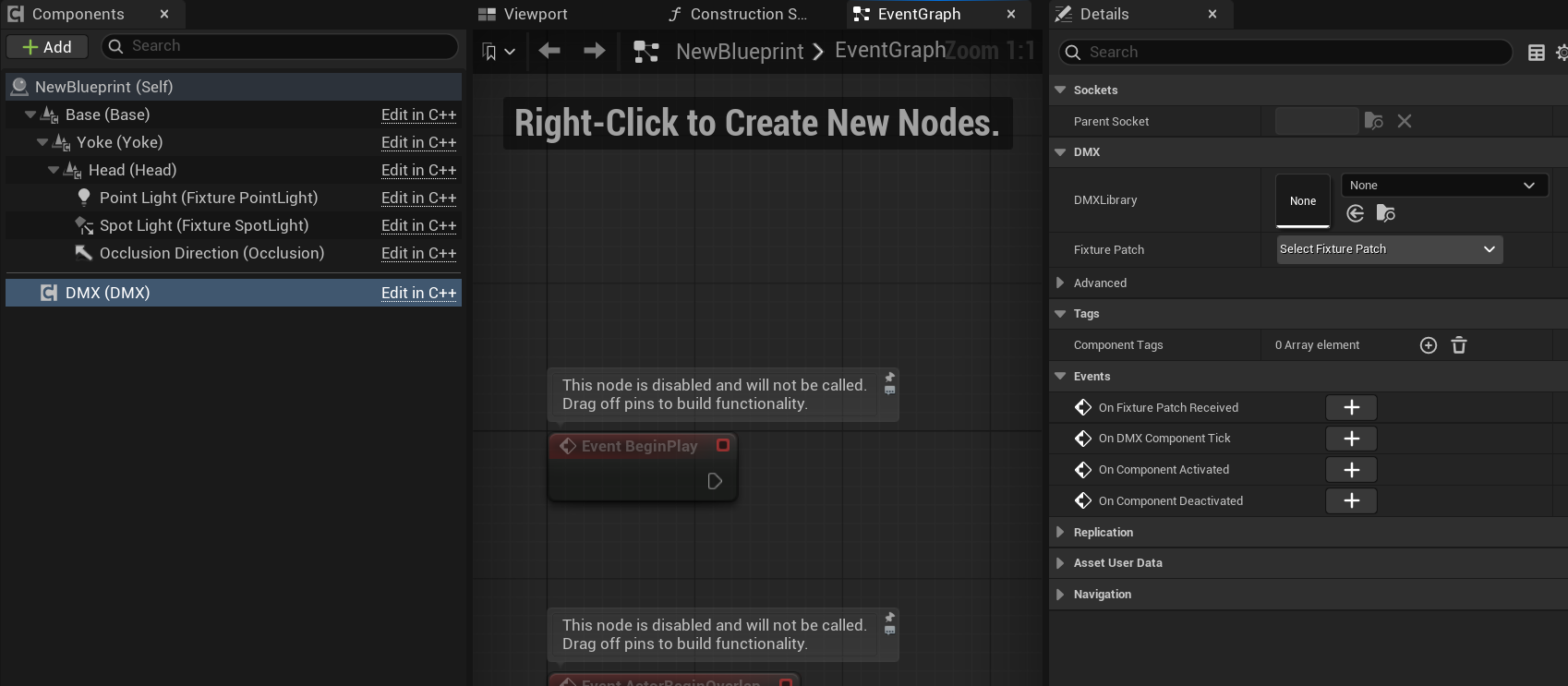The height and width of the screenshot is (686, 1568).
Task: Add On DMX Component Tick event
Action: point(1352,439)
